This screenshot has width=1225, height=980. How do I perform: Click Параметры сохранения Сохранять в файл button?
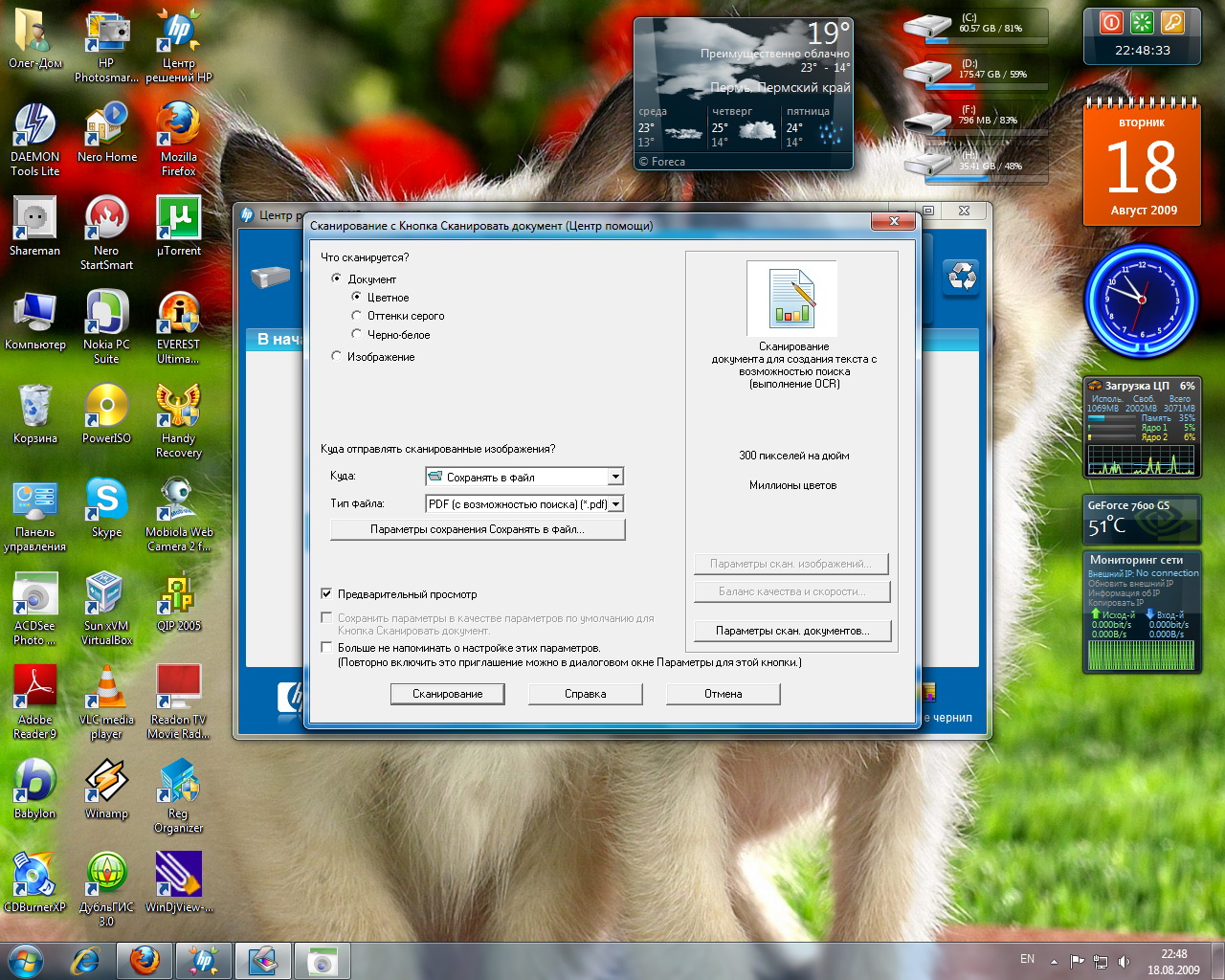(x=478, y=529)
